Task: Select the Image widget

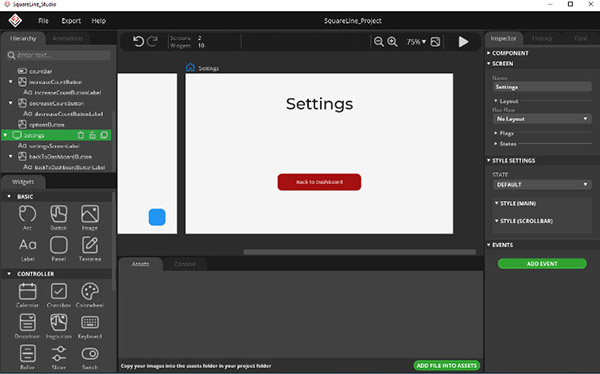Action: point(90,217)
